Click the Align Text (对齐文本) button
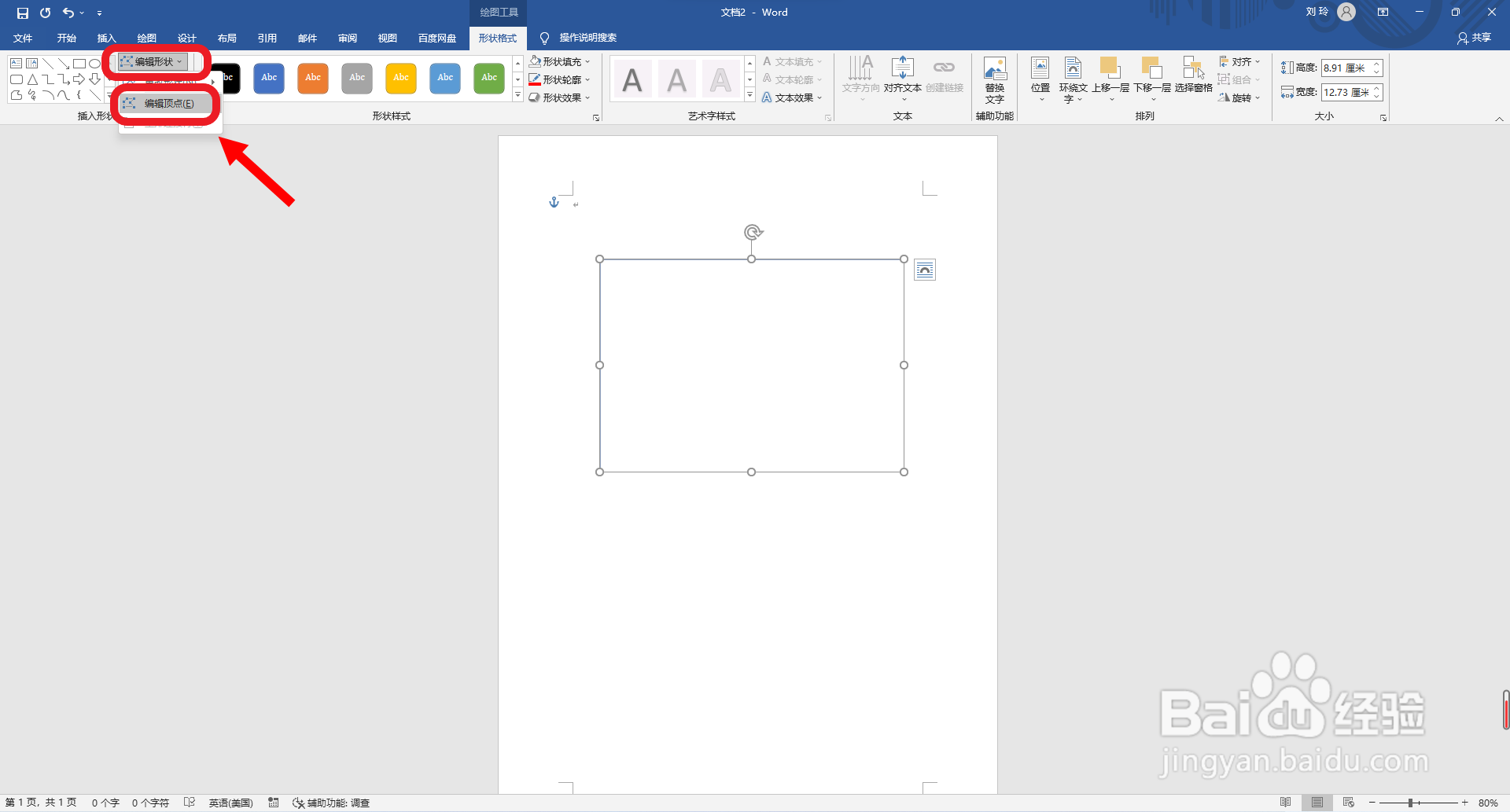Screen dimensions: 1510x812 point(903,79)
